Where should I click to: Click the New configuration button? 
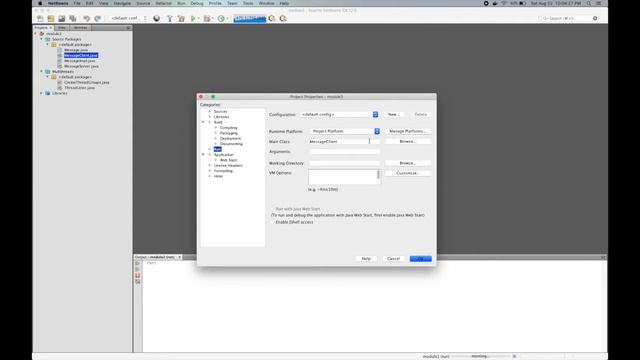[394, 115]
